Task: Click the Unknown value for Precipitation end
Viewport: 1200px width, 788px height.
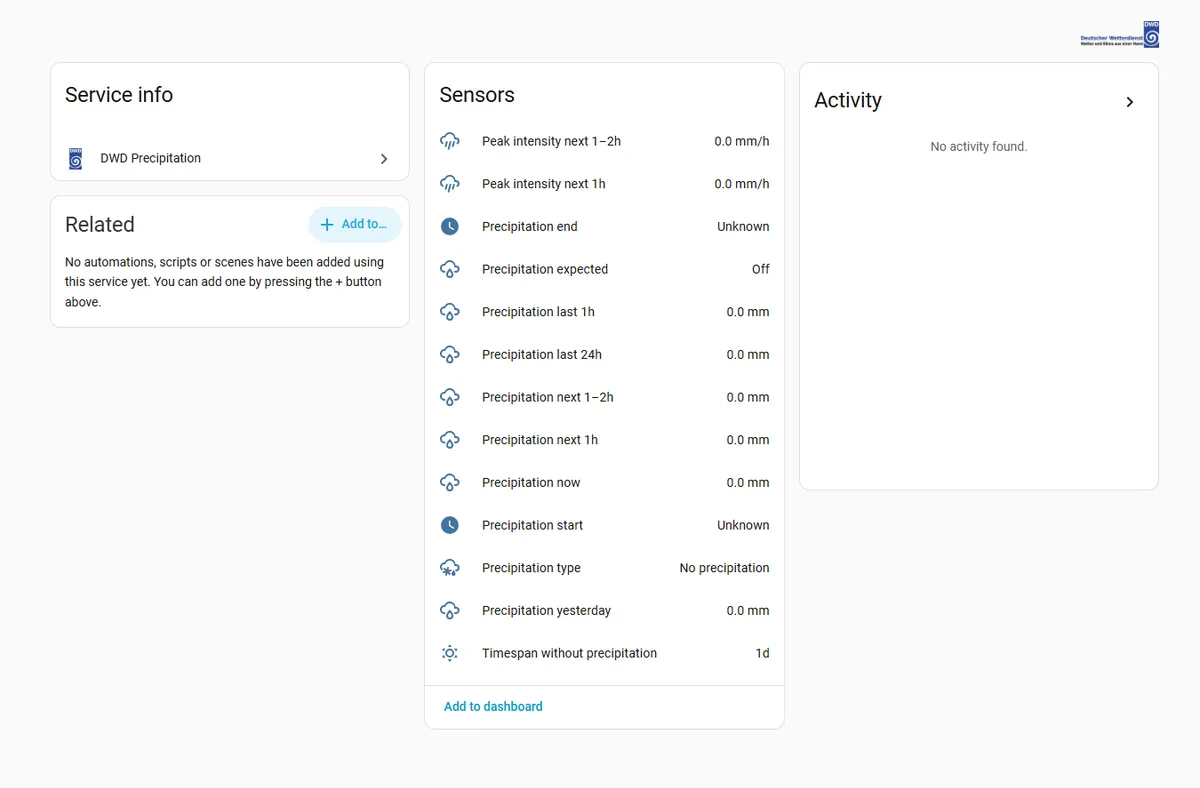Action: tap(743, 227)
